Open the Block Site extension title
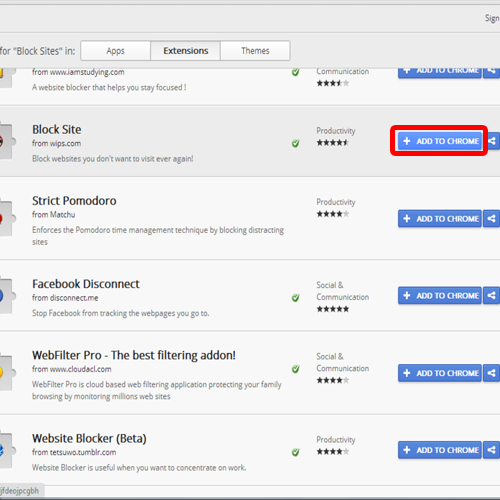 click(57, 129)
